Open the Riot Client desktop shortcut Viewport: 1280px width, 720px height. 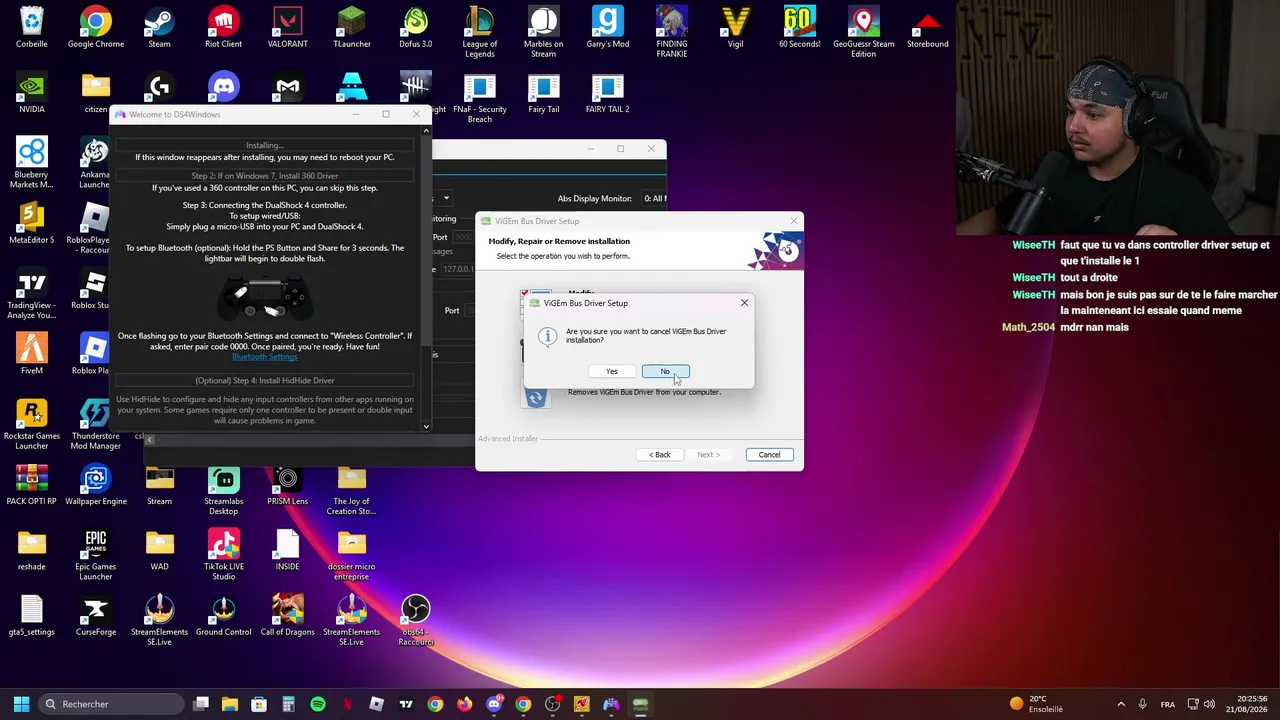coord(223,28)
